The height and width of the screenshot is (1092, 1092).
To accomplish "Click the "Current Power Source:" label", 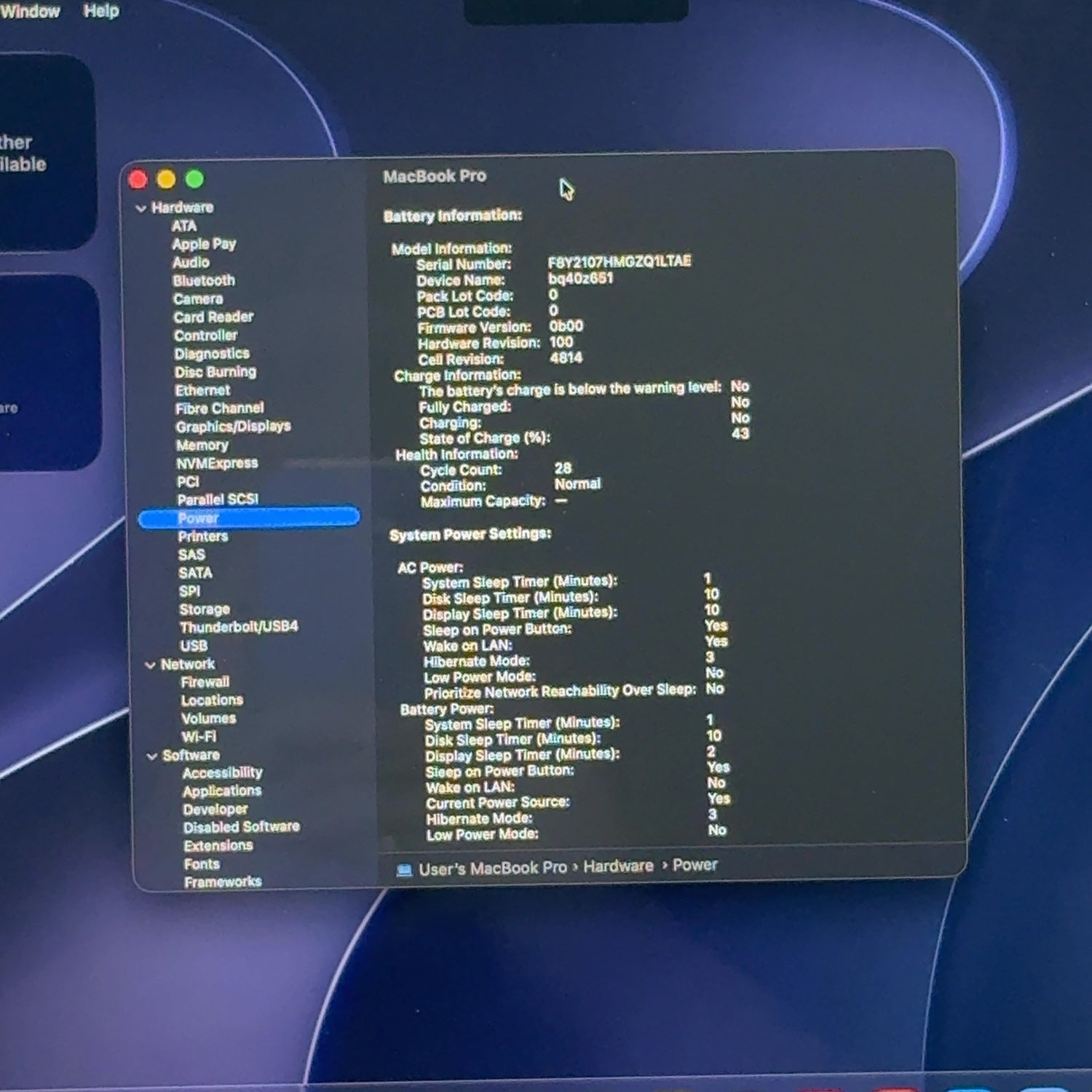I will [x=499, y=803].
